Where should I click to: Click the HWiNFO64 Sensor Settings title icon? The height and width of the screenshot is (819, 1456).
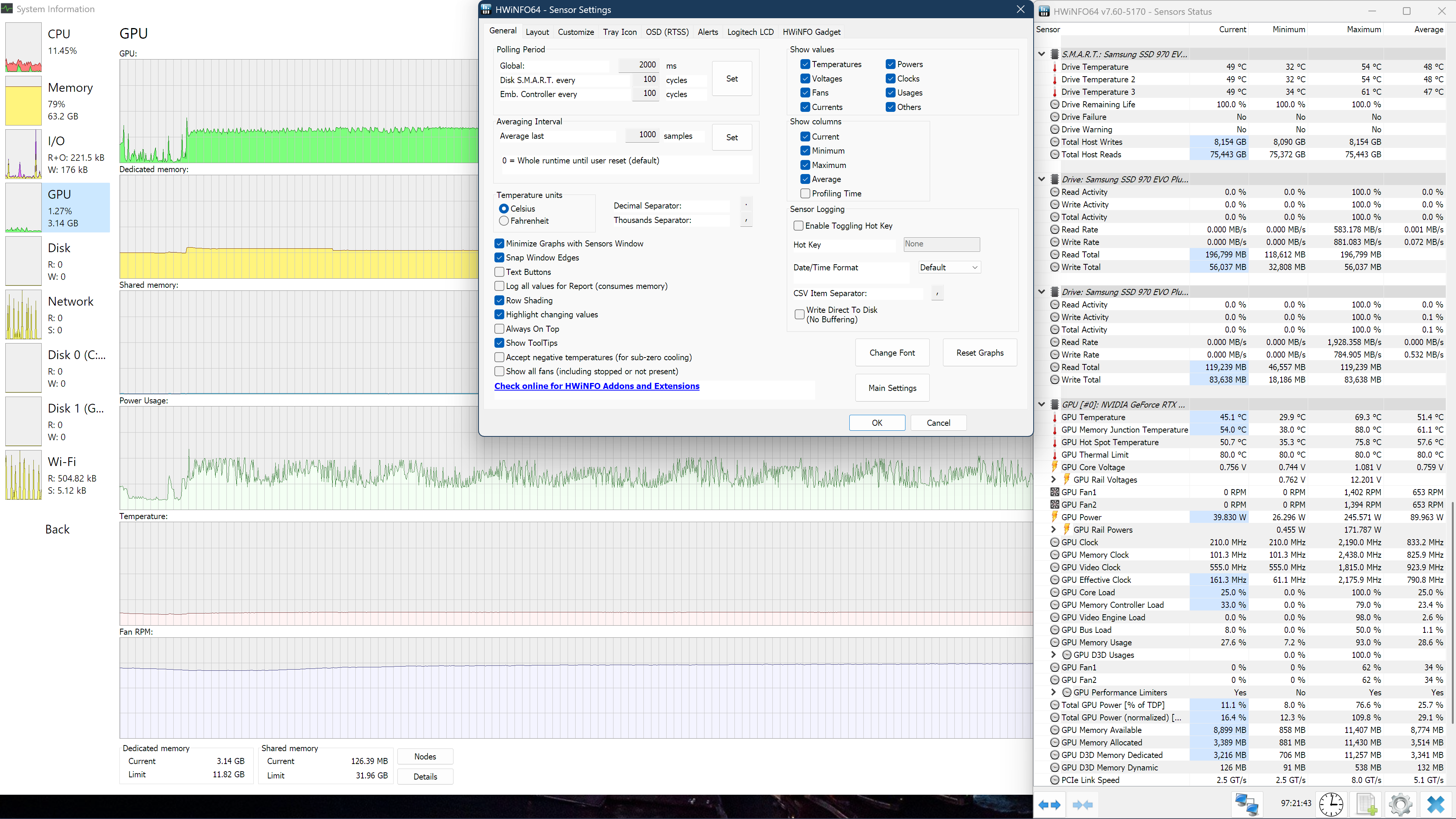coord(486,9)
